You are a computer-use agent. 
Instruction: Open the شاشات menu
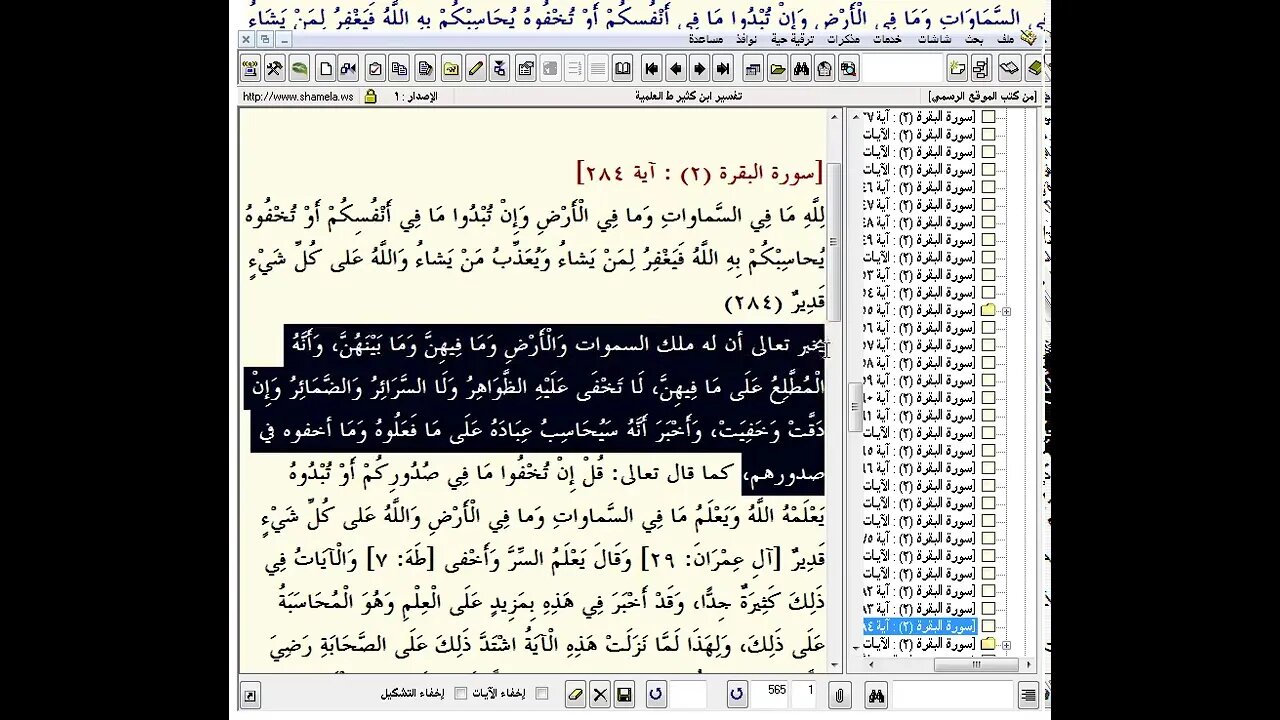934,39
